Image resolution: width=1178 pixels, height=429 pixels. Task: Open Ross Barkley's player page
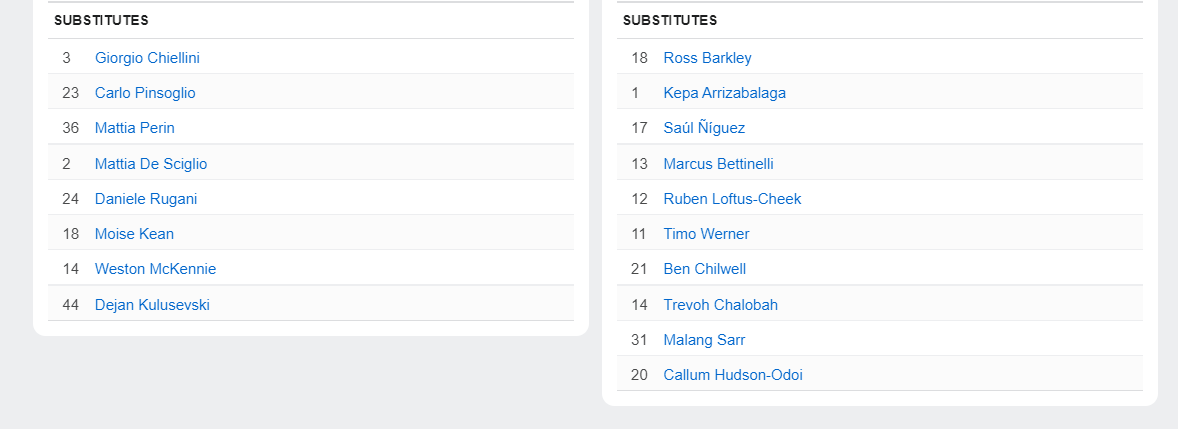[x=707, y=58]
